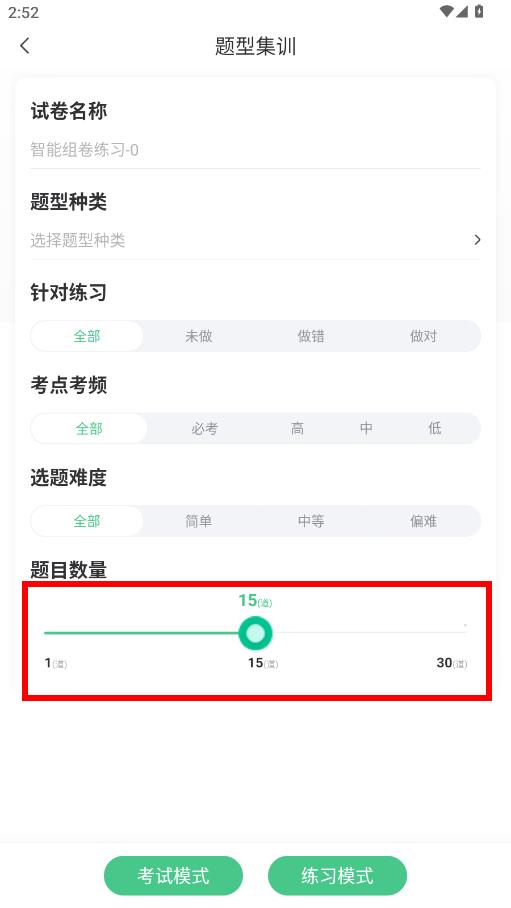Select 选择题型种类 field
511x908 pixels.
pyautogui.click(x=255, y=240)
